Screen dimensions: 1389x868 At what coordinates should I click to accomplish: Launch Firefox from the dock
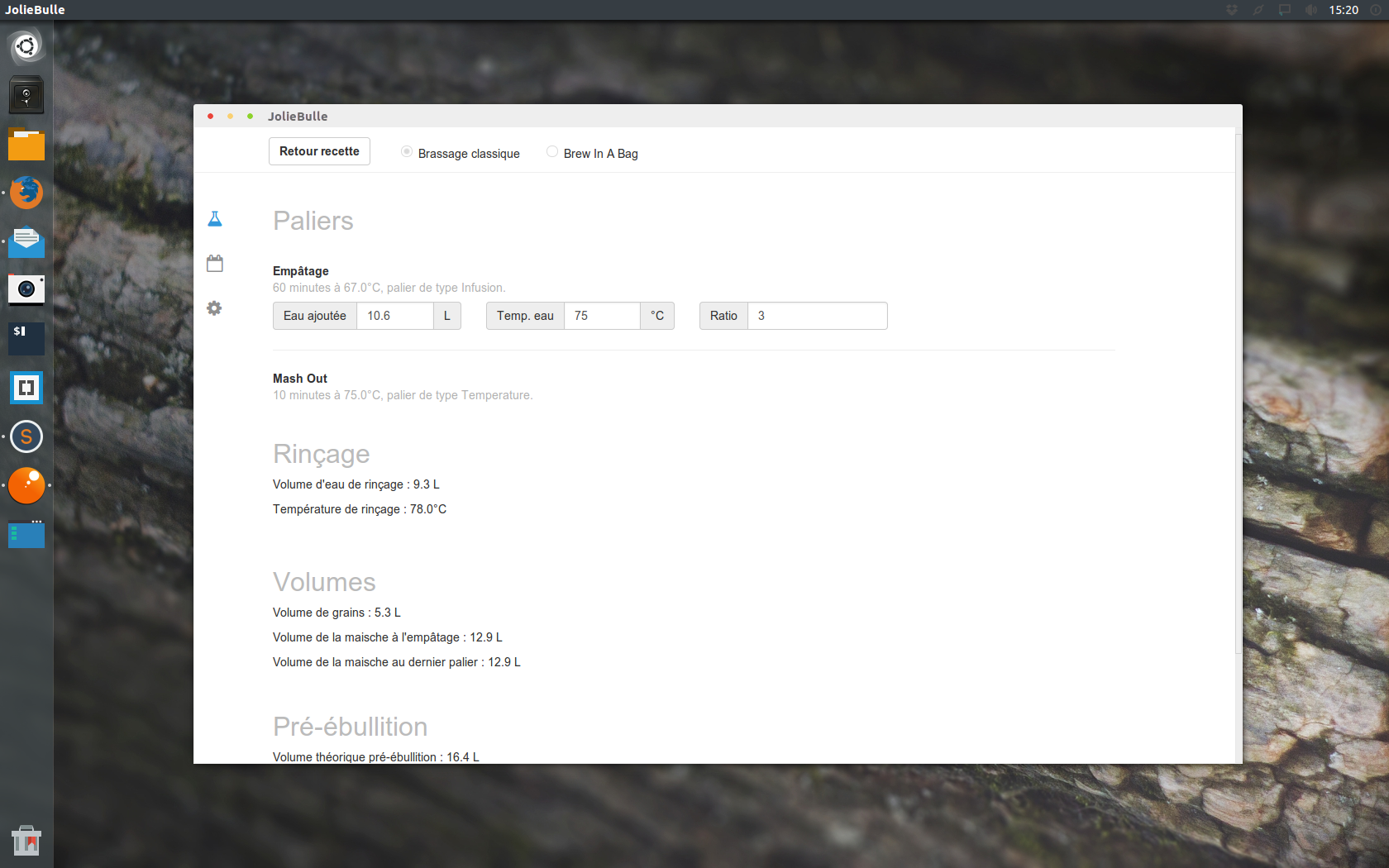click(x=26, y=193)
